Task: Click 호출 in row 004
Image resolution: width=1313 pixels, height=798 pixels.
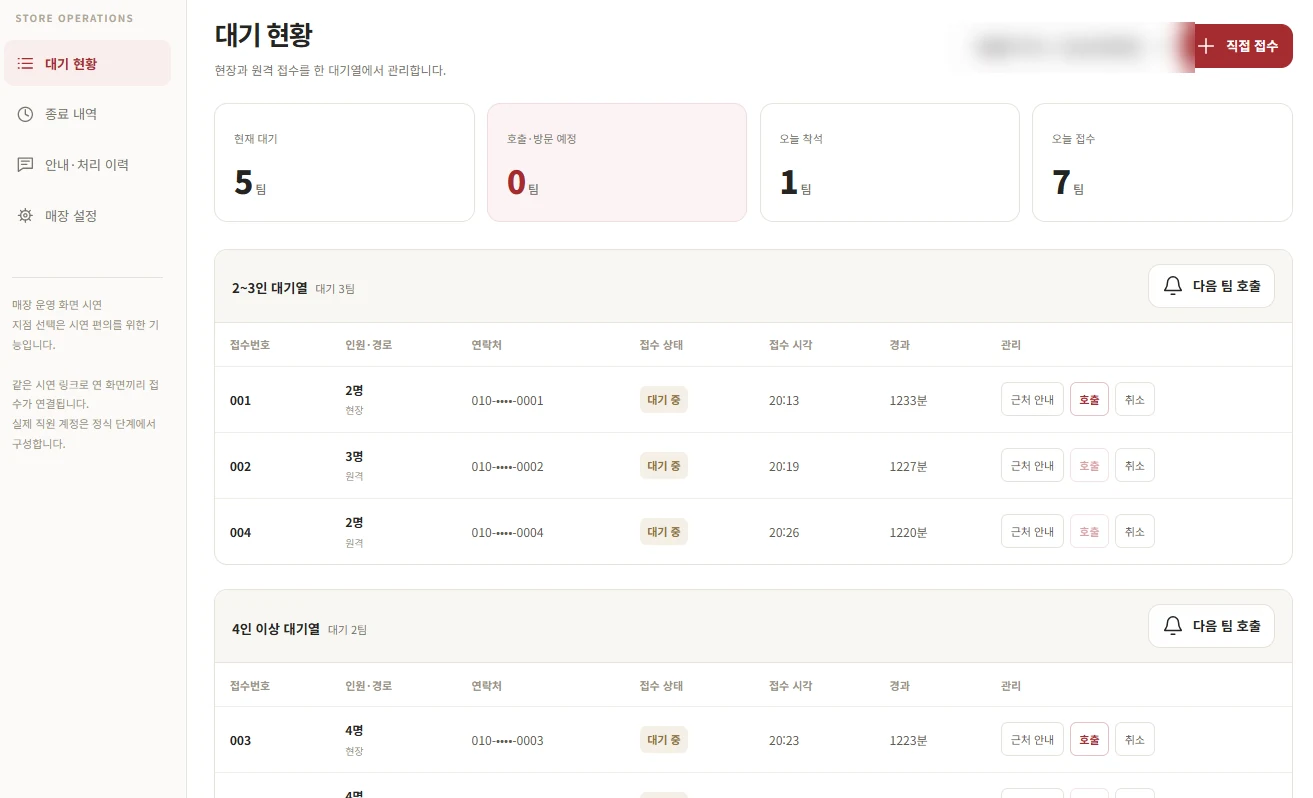Action: point(1089,532)
